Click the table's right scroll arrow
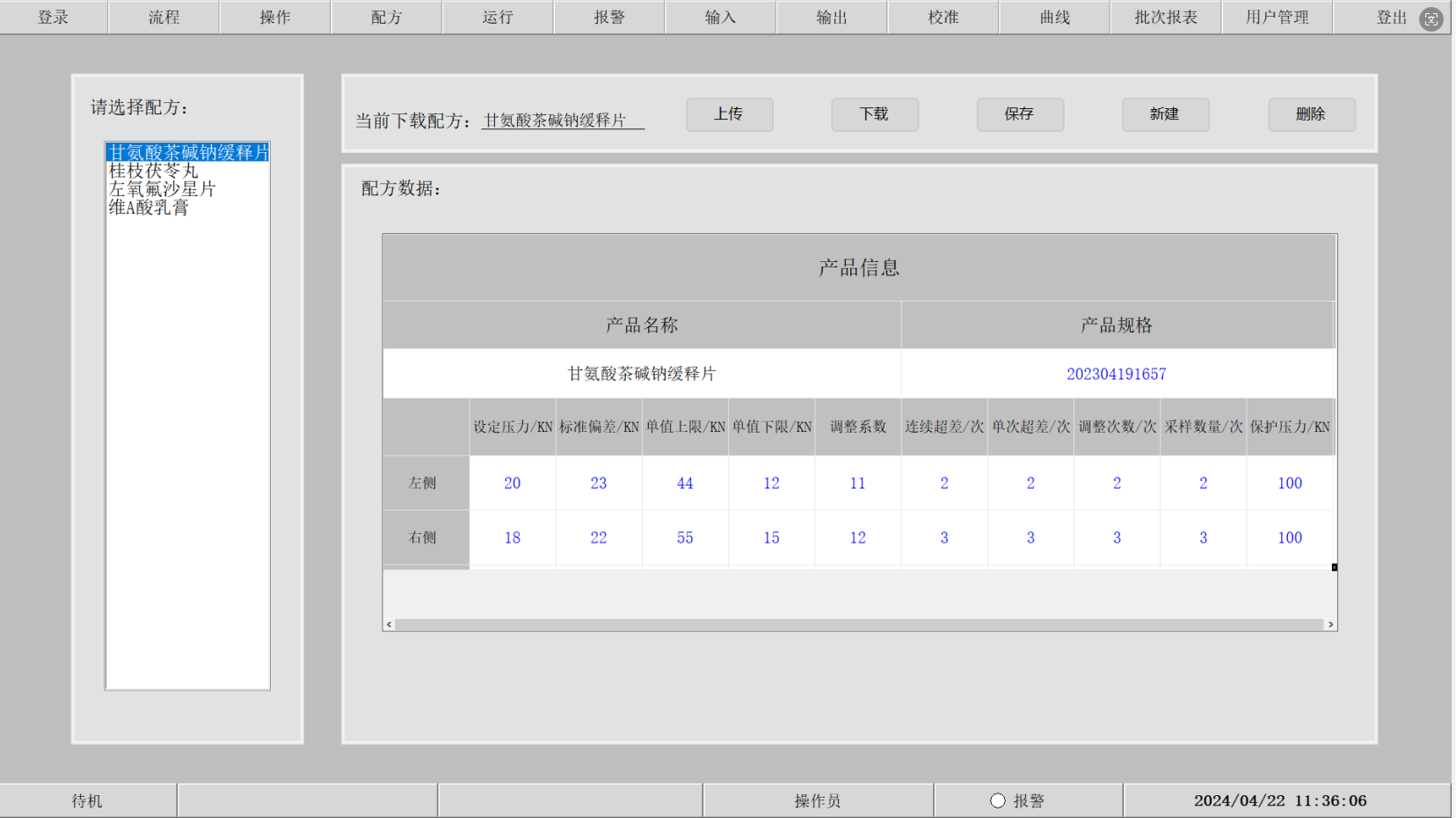 [1330, 624]
